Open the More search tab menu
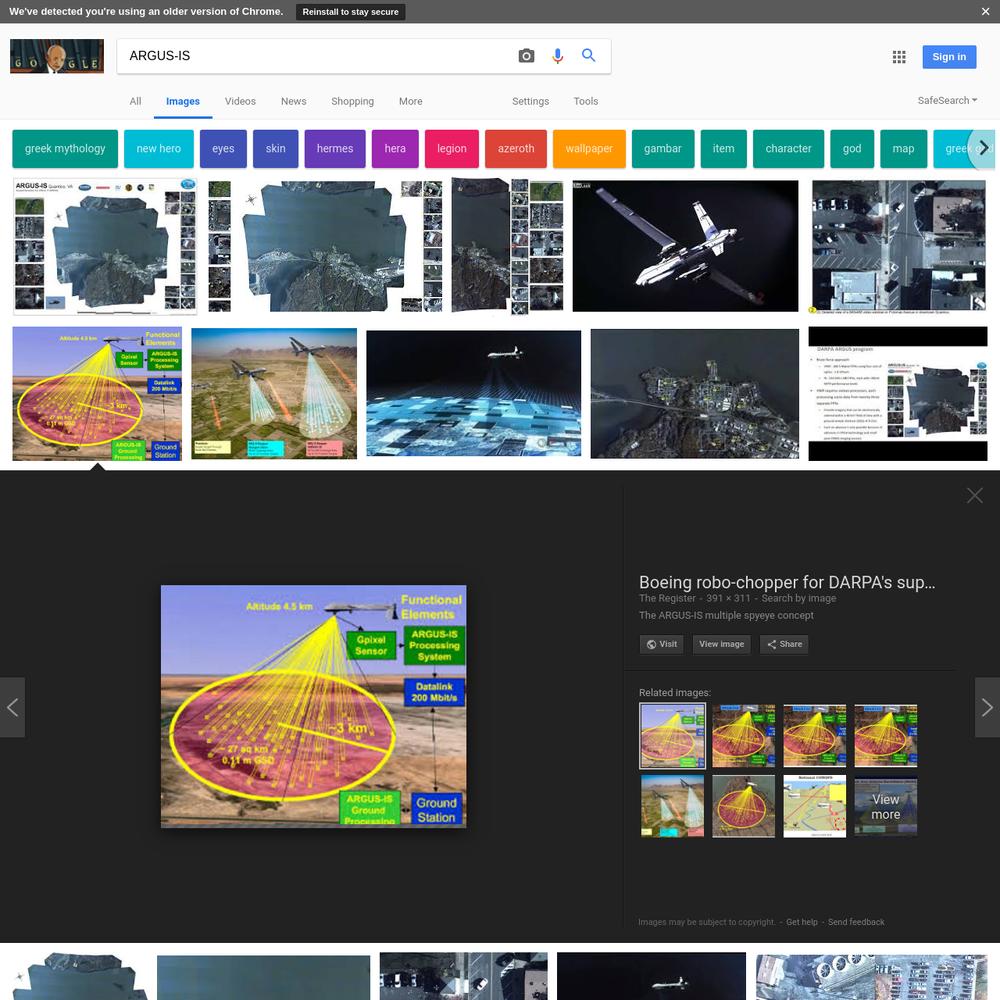 (x=410, y=101)
